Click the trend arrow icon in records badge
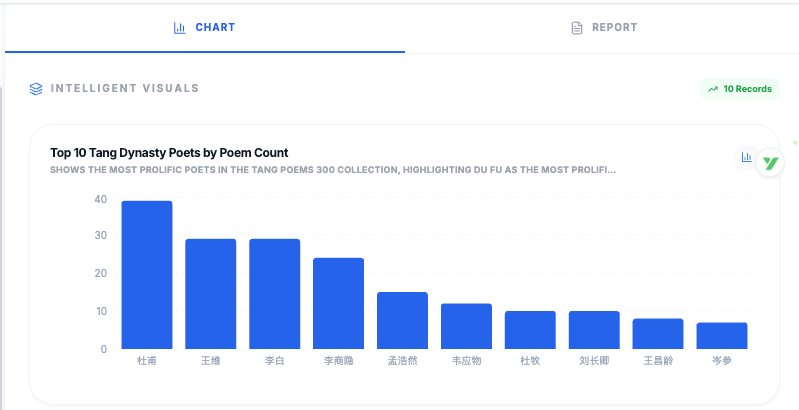Viewport: 799px width, 410px height. coord(713,89)
